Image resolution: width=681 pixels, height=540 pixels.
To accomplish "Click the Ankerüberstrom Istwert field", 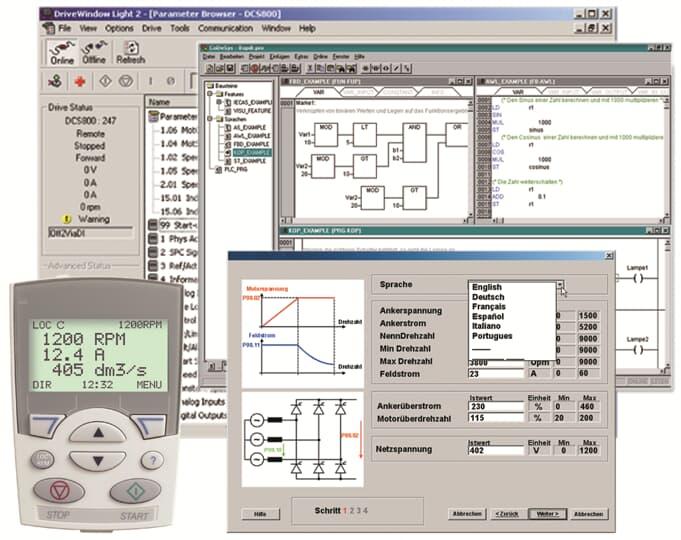I will [x=496, y=407].
